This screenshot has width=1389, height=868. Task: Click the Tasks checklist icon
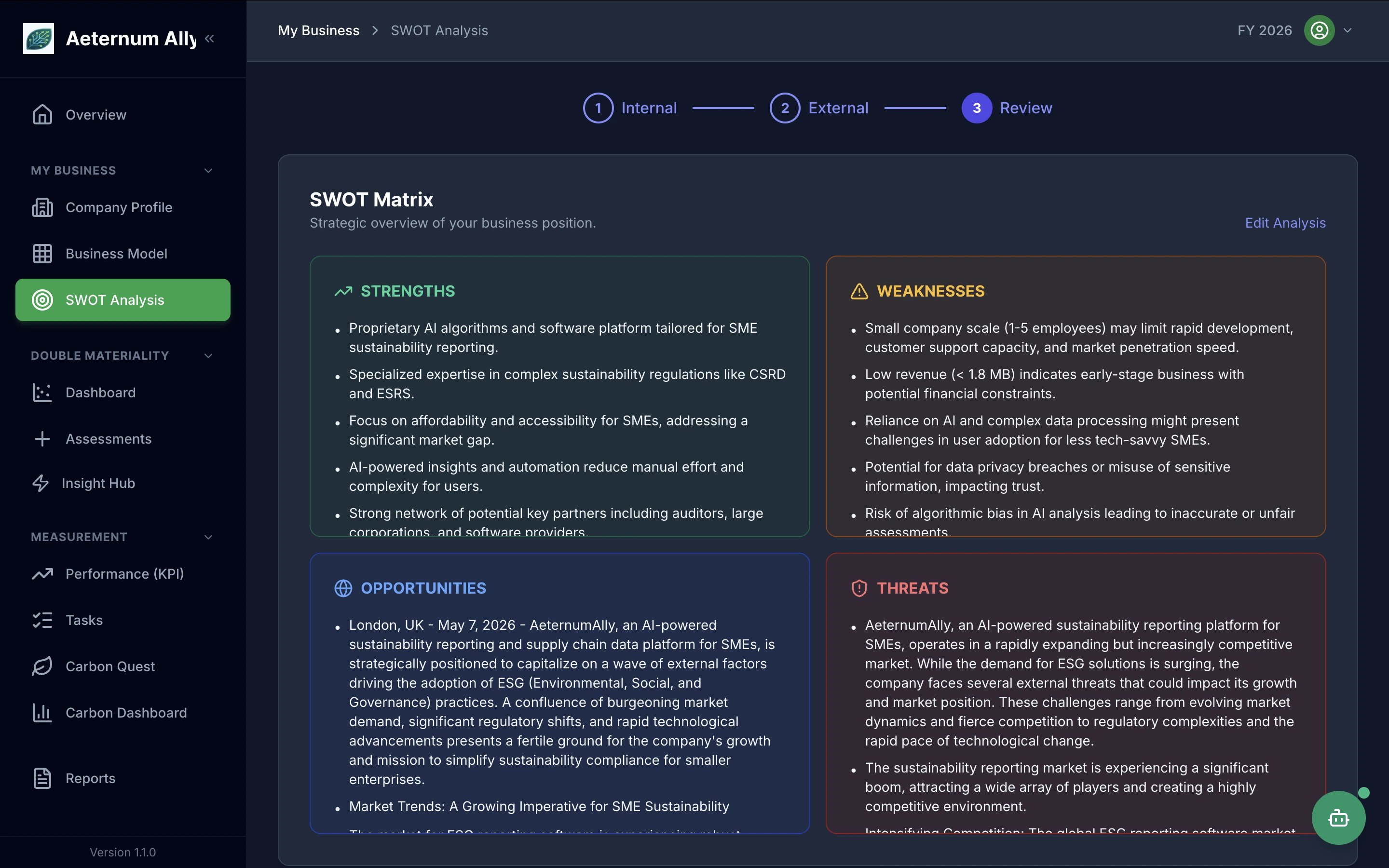pyautogui.click(x=42, y=620)
